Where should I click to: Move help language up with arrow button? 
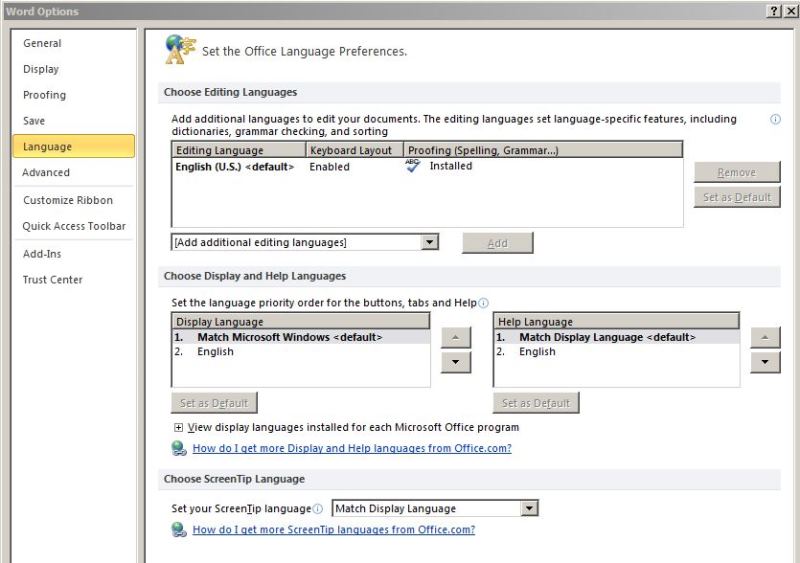[765, 337]
